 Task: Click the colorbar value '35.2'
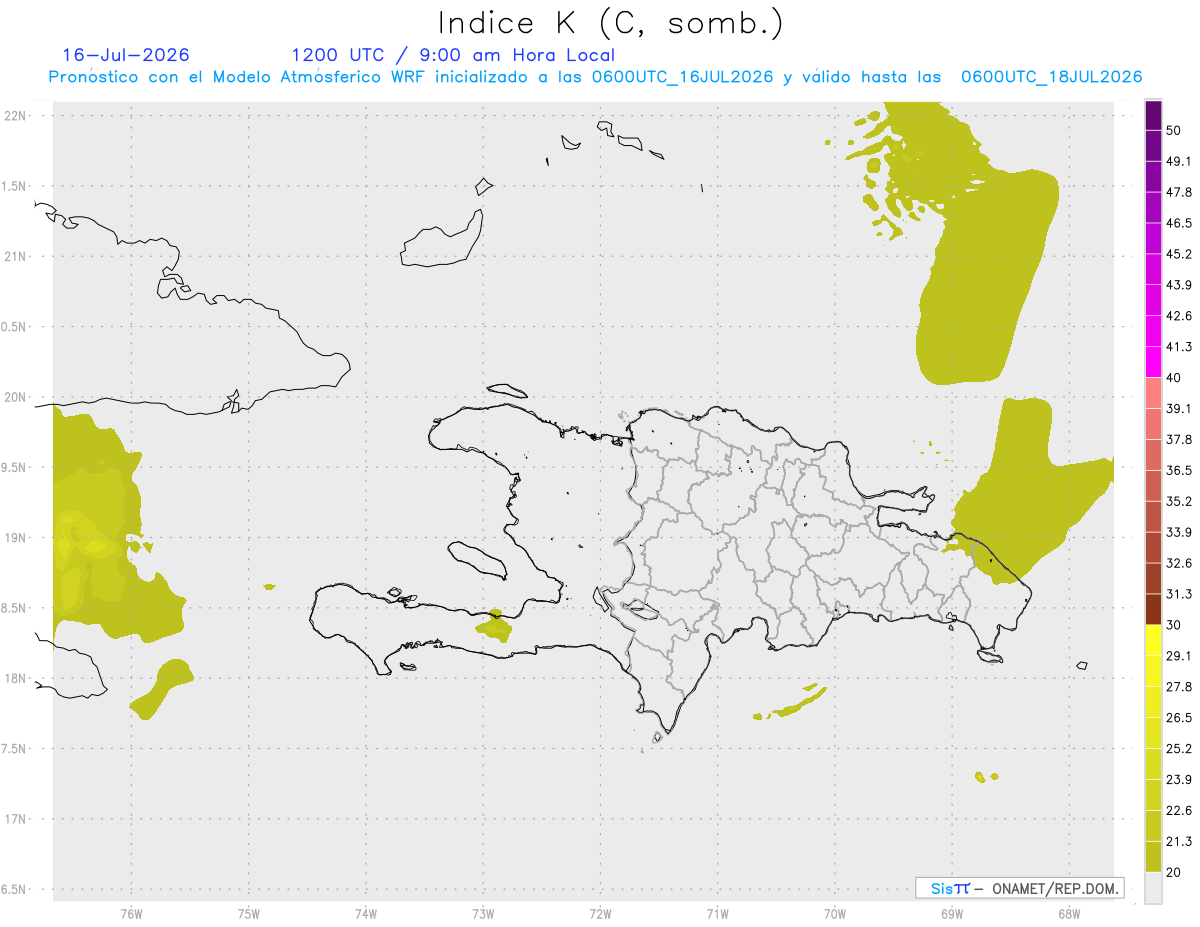tap(1179, 501)
